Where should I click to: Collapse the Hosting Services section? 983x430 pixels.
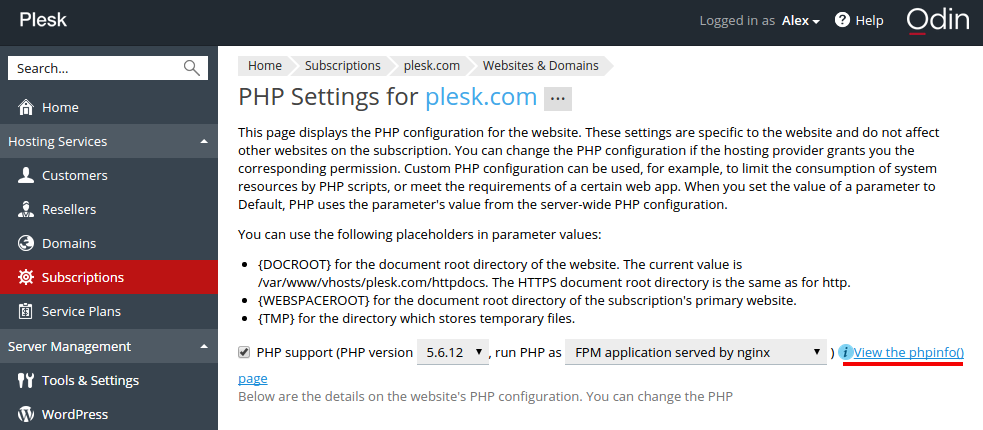point(203,142)
